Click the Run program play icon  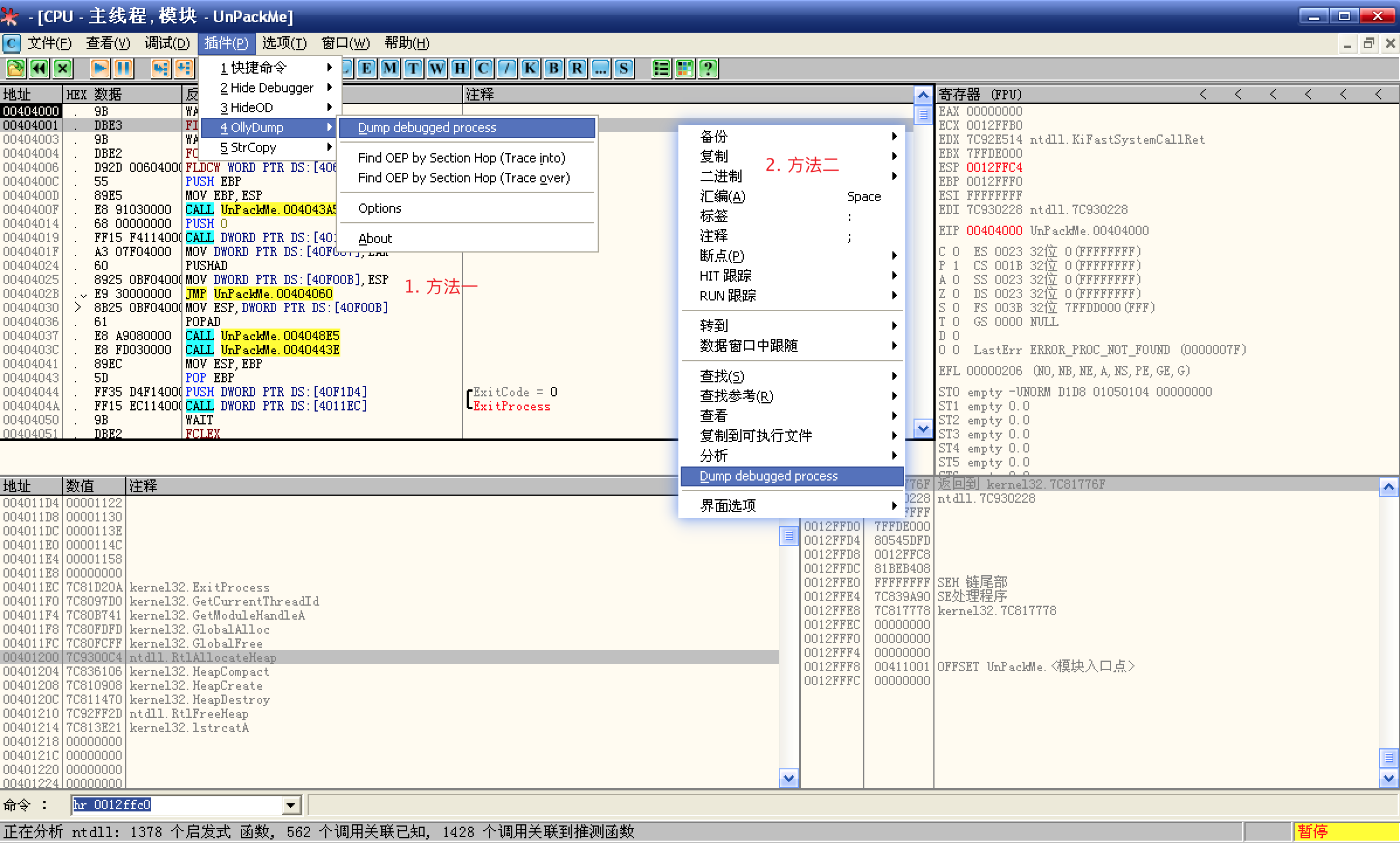tap(99, 68)
